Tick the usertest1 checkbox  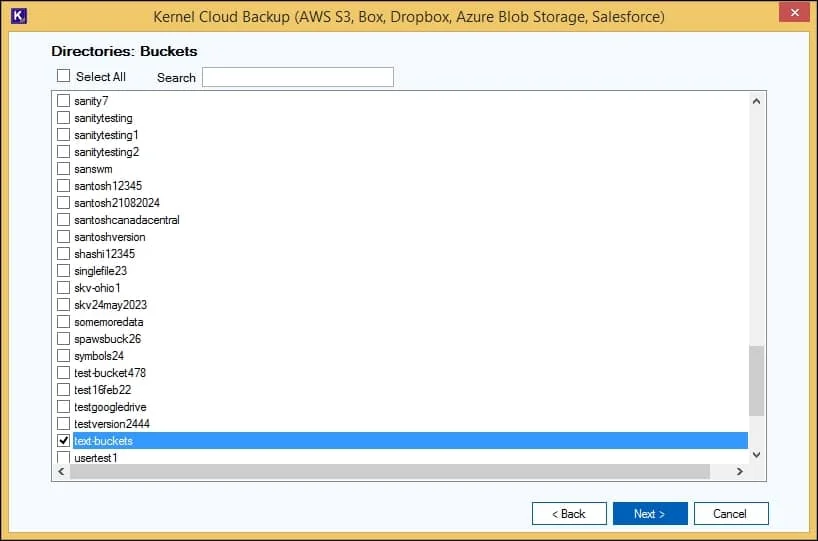pyautogui.click(x=64, y=457)
